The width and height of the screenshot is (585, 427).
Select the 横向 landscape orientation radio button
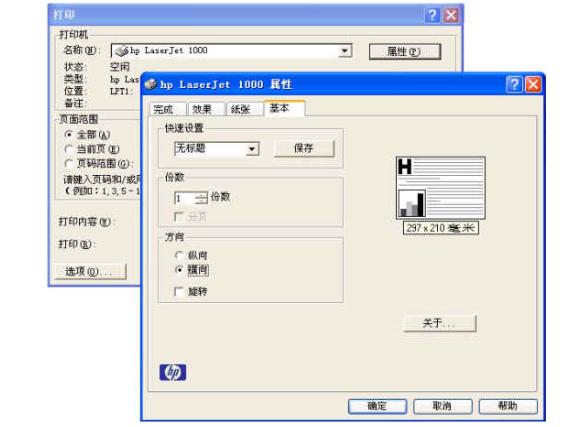coord(179,269)
